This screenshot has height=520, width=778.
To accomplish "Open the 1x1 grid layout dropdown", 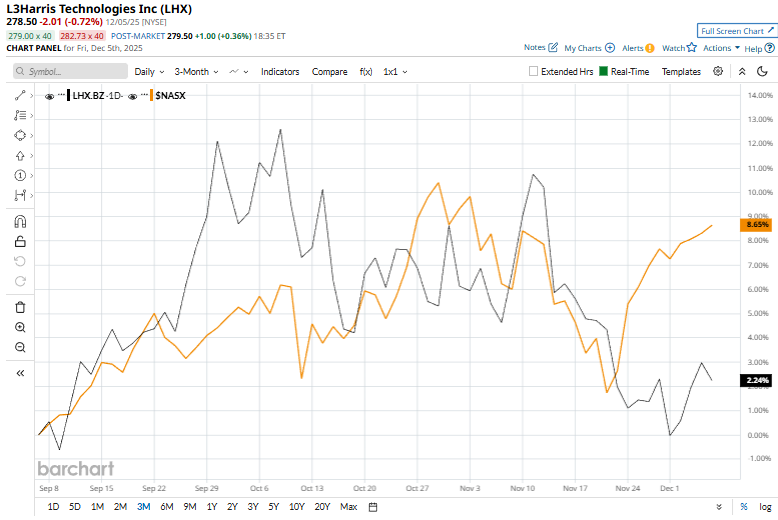I will (x=395, y=71).
